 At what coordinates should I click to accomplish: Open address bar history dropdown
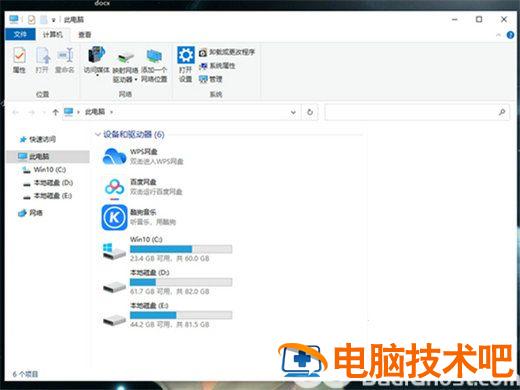(x=293, y=112)
